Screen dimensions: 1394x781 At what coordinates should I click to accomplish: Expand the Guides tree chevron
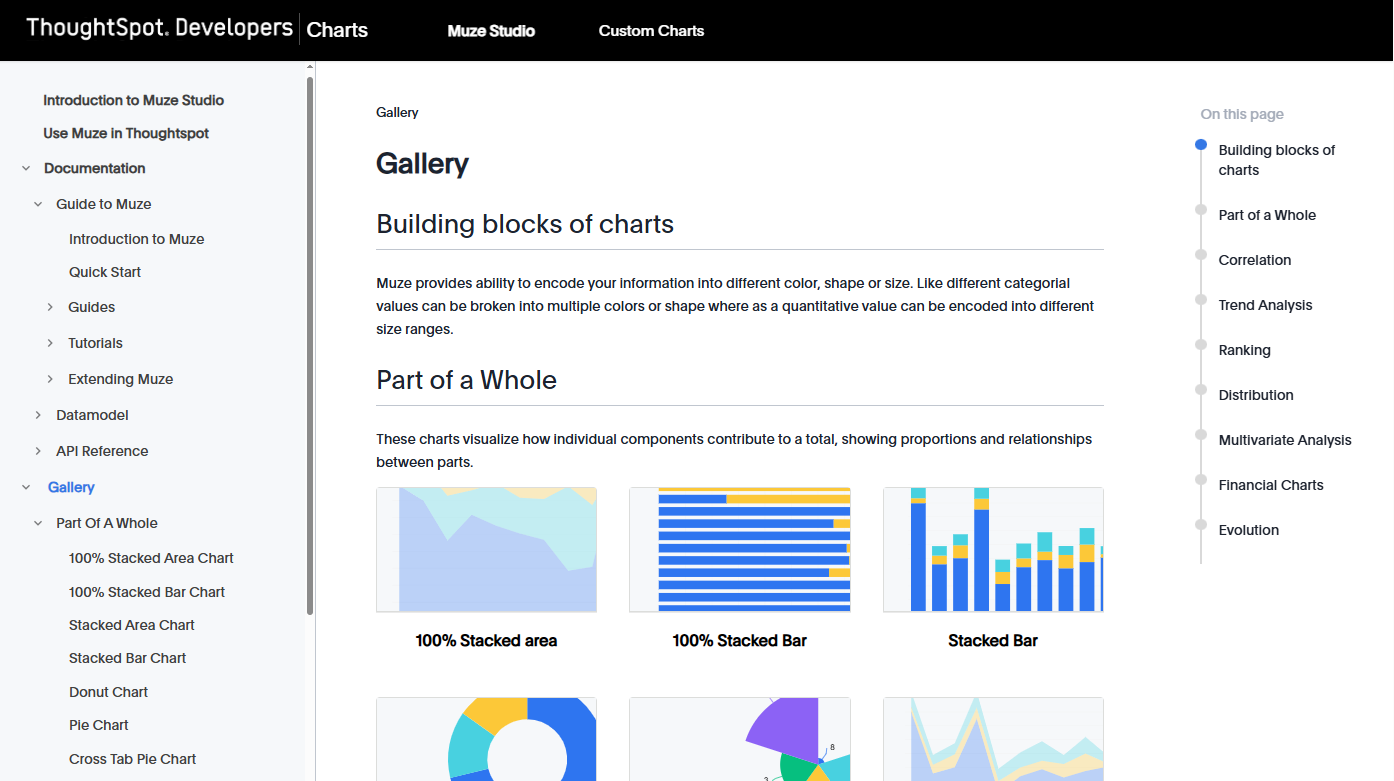pos(50,307)
